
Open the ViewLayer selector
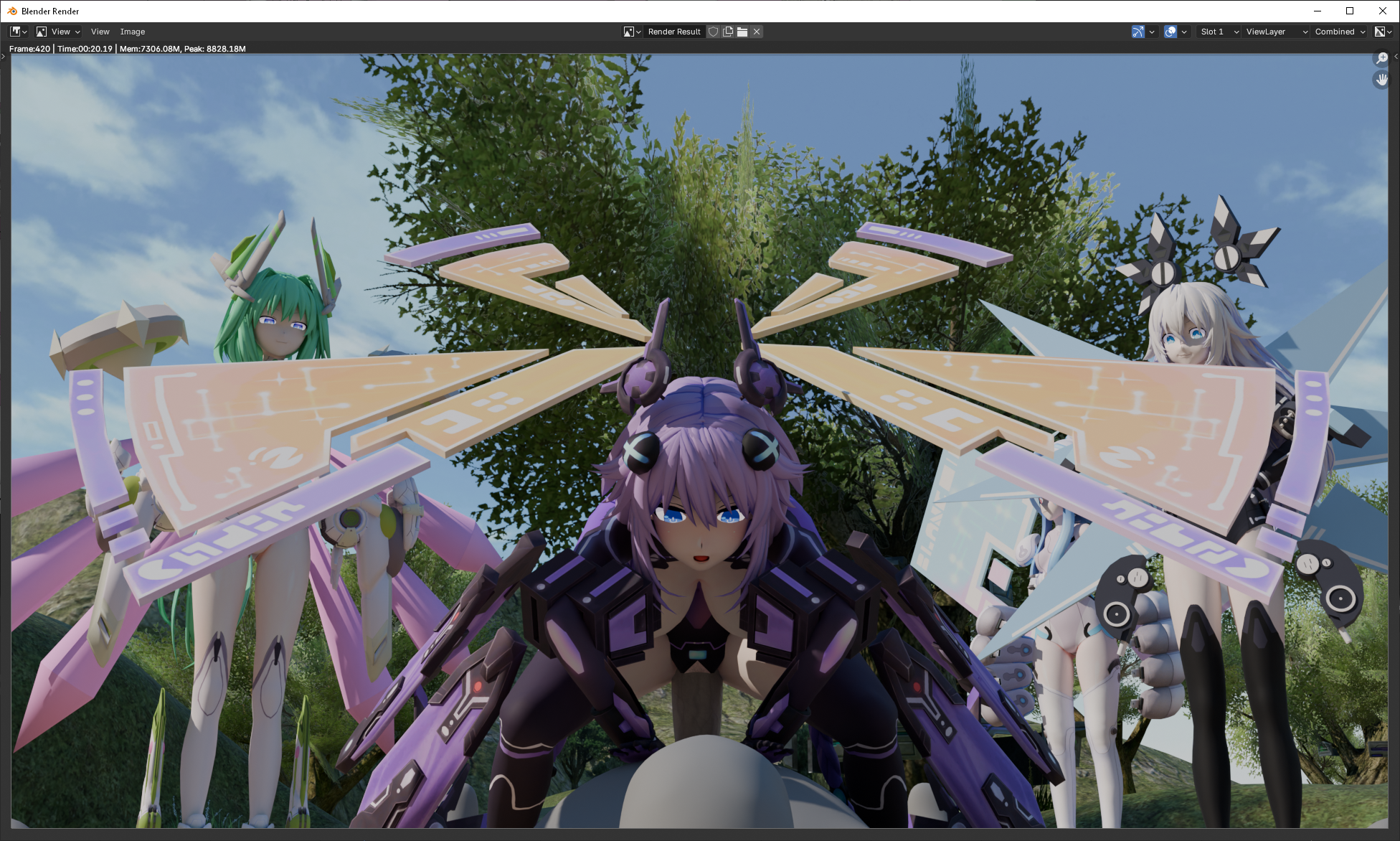[x=1275, y=32]
